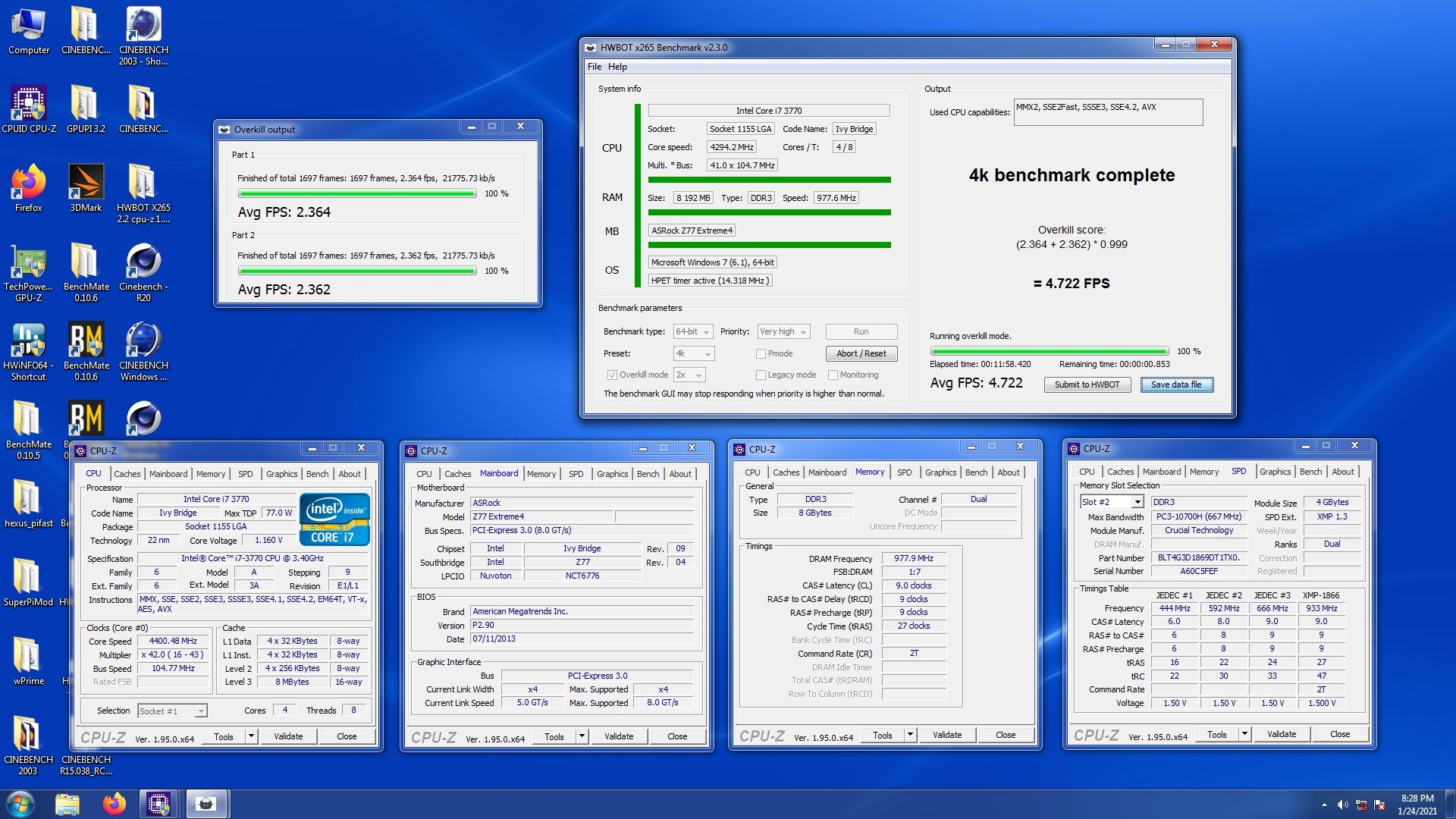1456x819 pixels.
Task: Click Close in the SPD CPU-Z window
Action: click(1340, 734)
